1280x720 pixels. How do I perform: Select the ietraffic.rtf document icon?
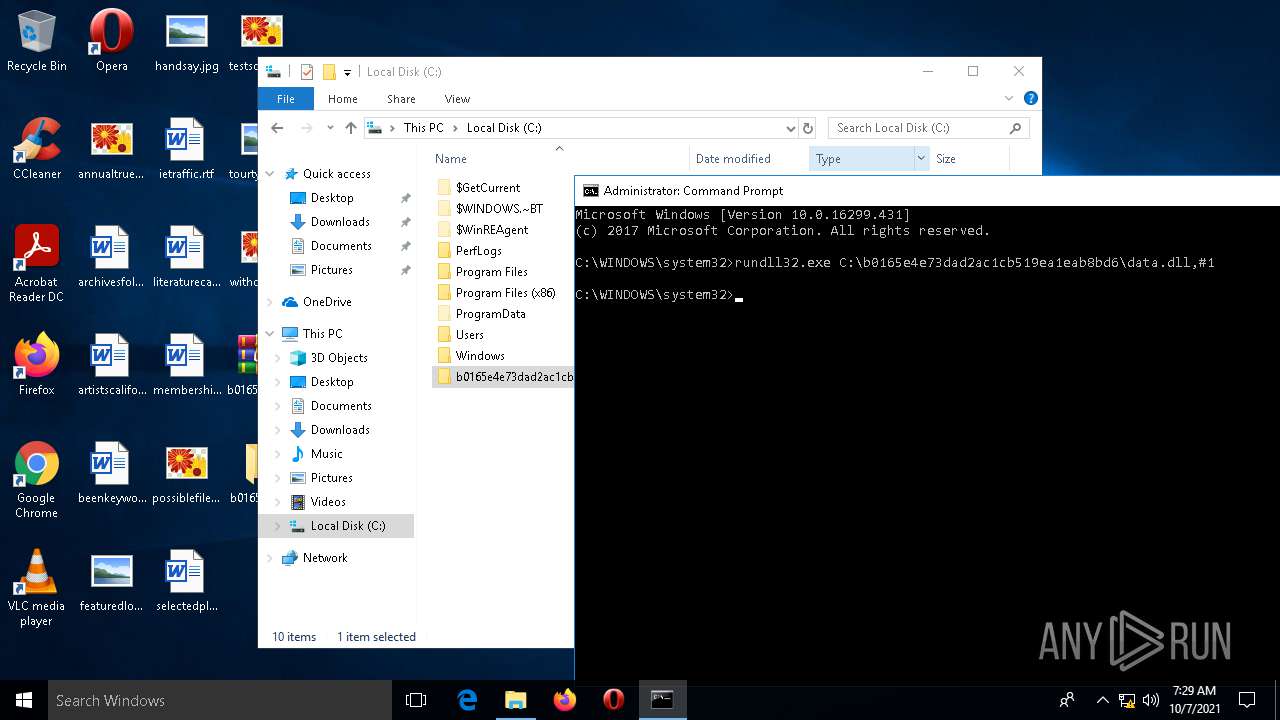click(x=187, y=148)
